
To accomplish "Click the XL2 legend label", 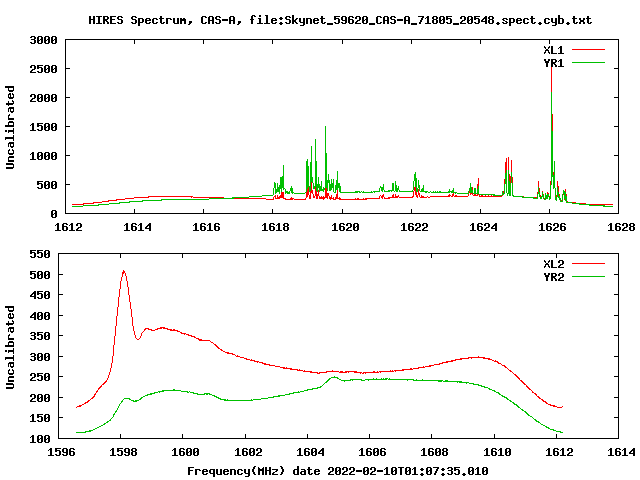I will coord(553,264).
